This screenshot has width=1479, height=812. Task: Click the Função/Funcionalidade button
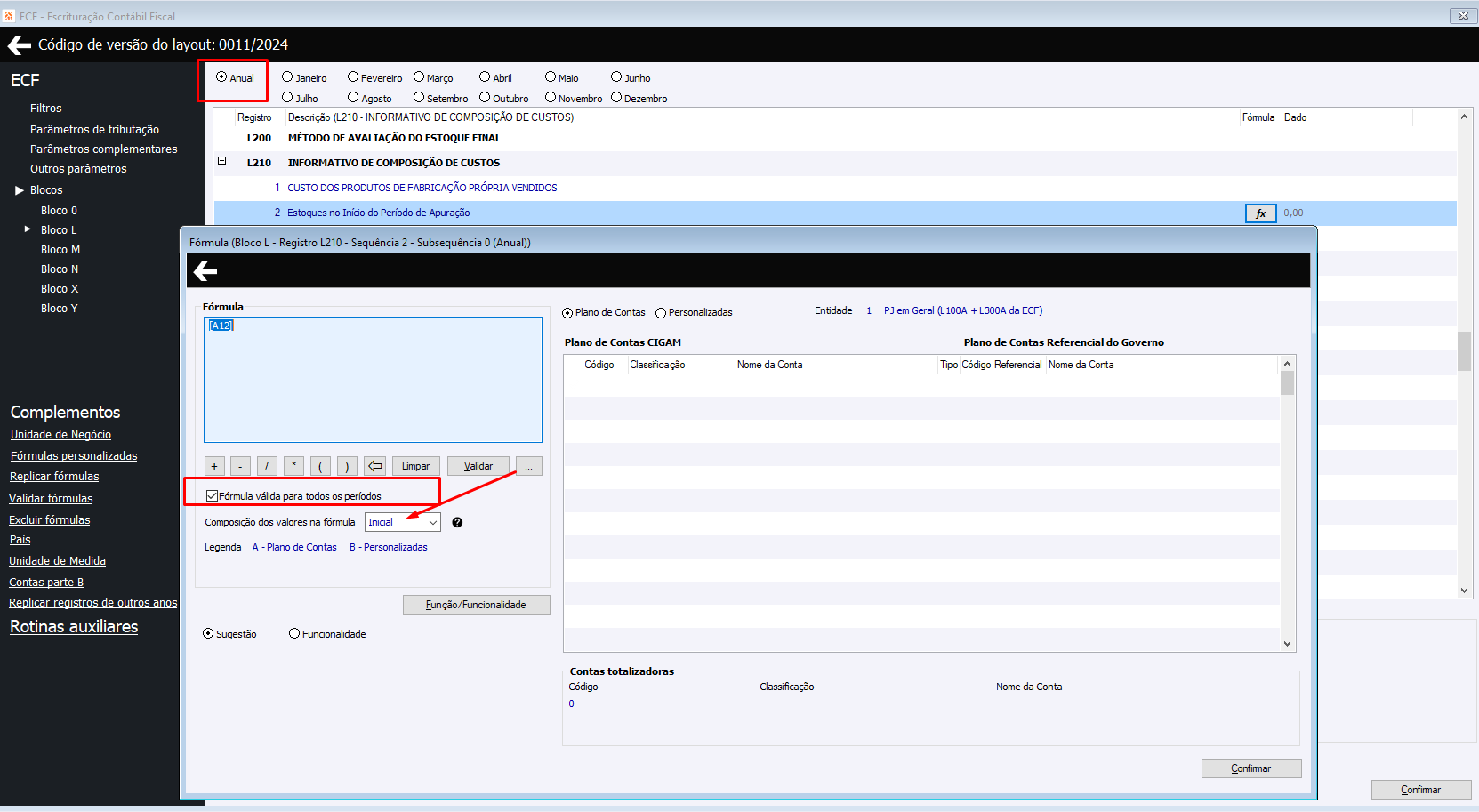[476, 605]
